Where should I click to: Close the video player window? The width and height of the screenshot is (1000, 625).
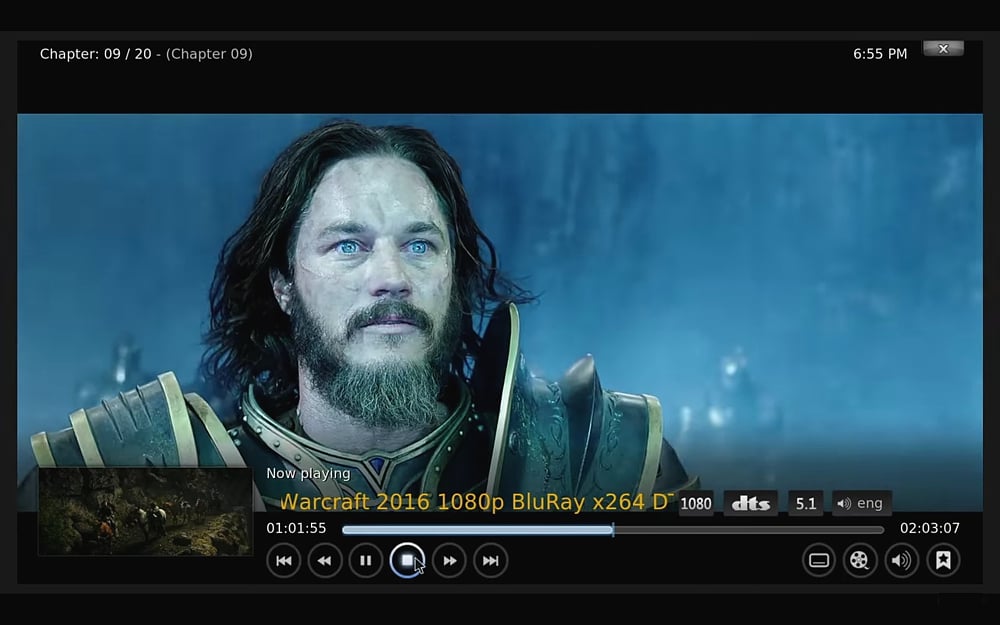click(943, 48)
